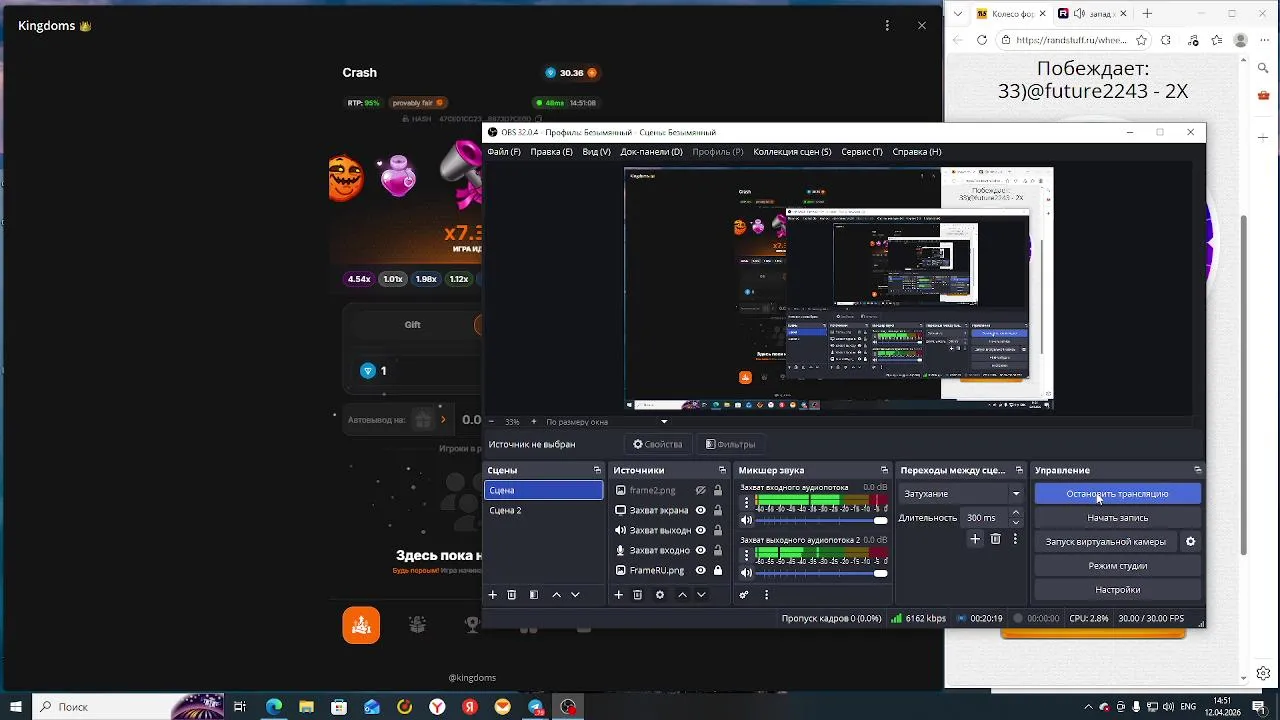
Task: Add a new scene transition with the plus icon
Action: click(975, 539)
